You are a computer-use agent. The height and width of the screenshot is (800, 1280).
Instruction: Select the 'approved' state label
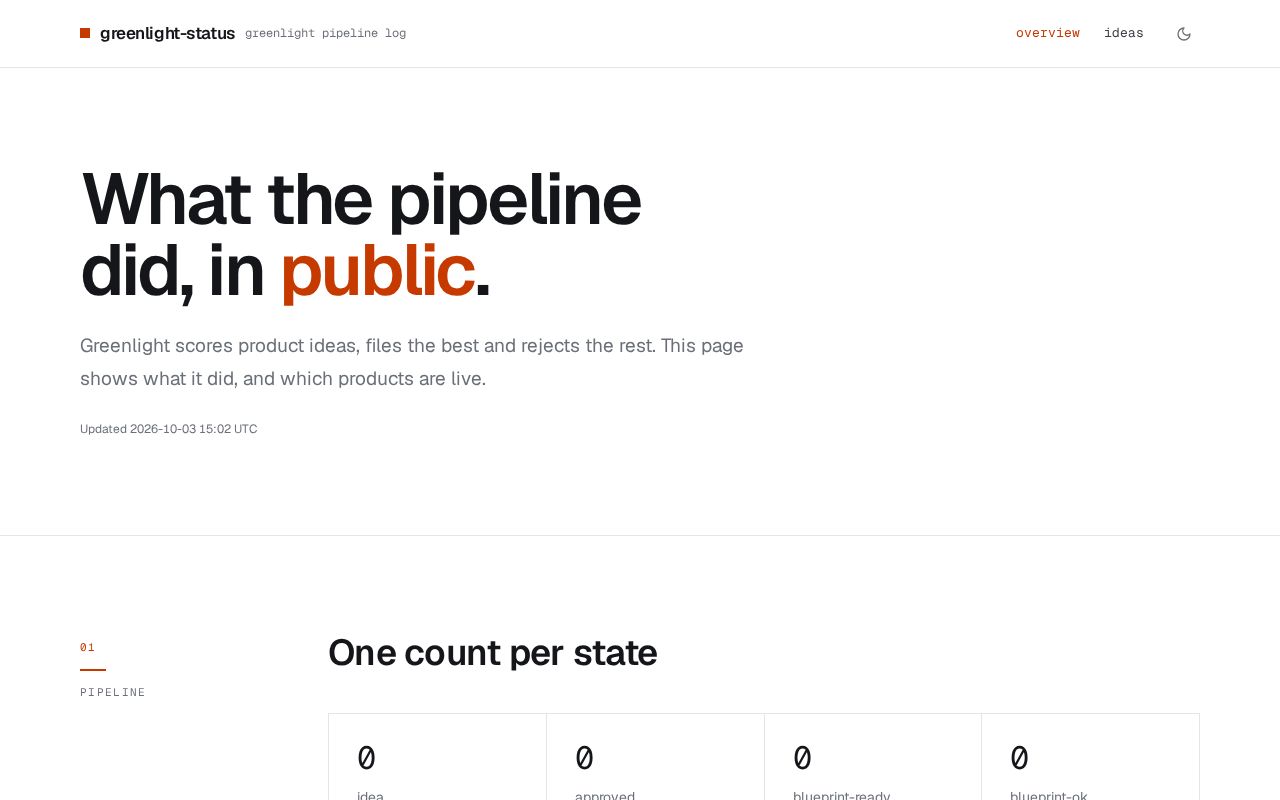coord(605,795)
